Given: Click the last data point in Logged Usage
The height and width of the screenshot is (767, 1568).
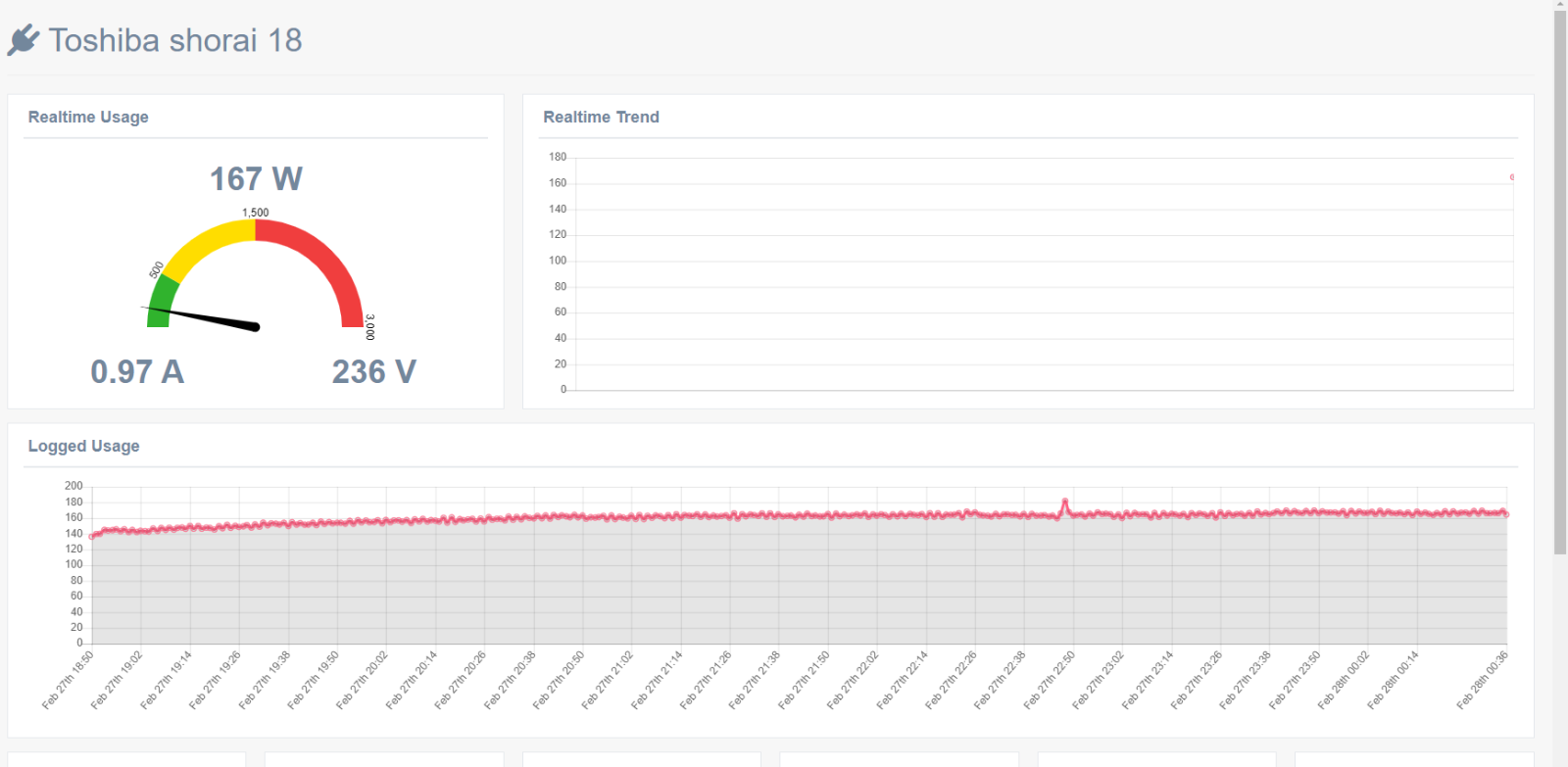Looking at the screenshot, I should tap(1506, 513).
